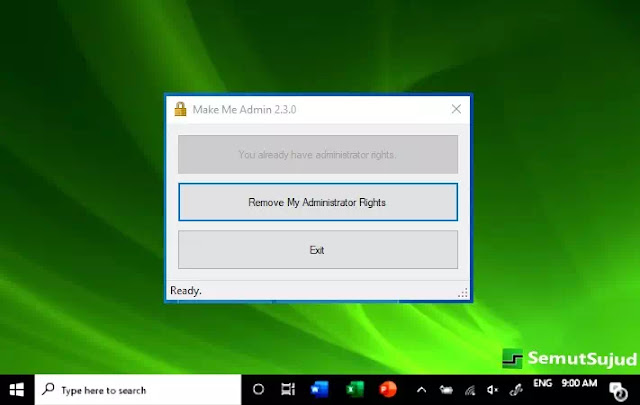Click the padlock icon in the title bar
The height and width of the screenshot is (405, 640).
click(180, 109)
